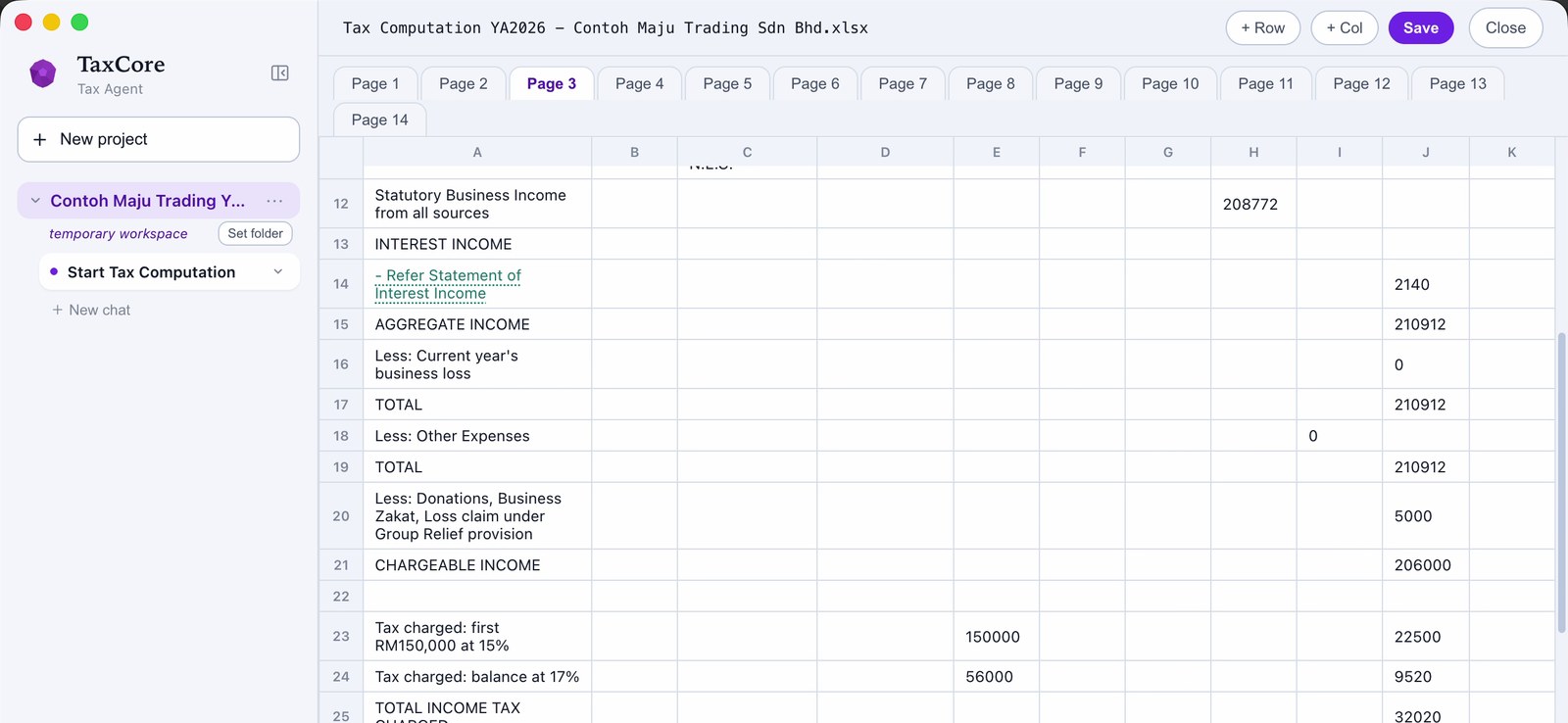Select column H header
1568x723 pixels.
pos(1253,152)
